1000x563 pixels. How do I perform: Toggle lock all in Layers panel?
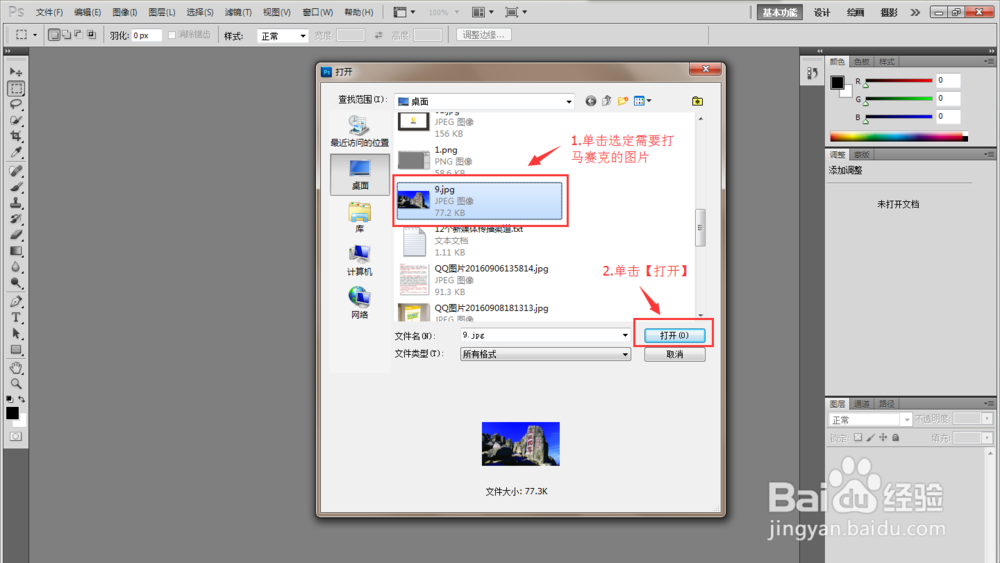(x=895, y=437)
